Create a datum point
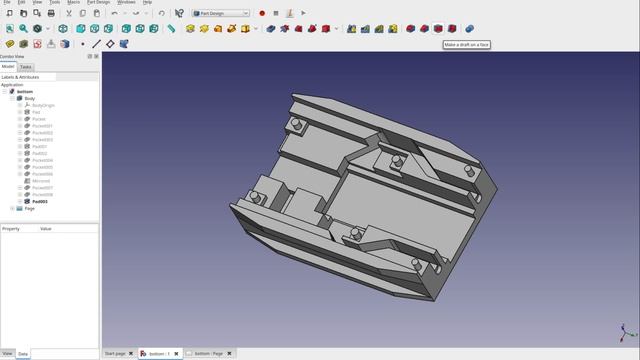640x360 pixels. pos(83,44)
